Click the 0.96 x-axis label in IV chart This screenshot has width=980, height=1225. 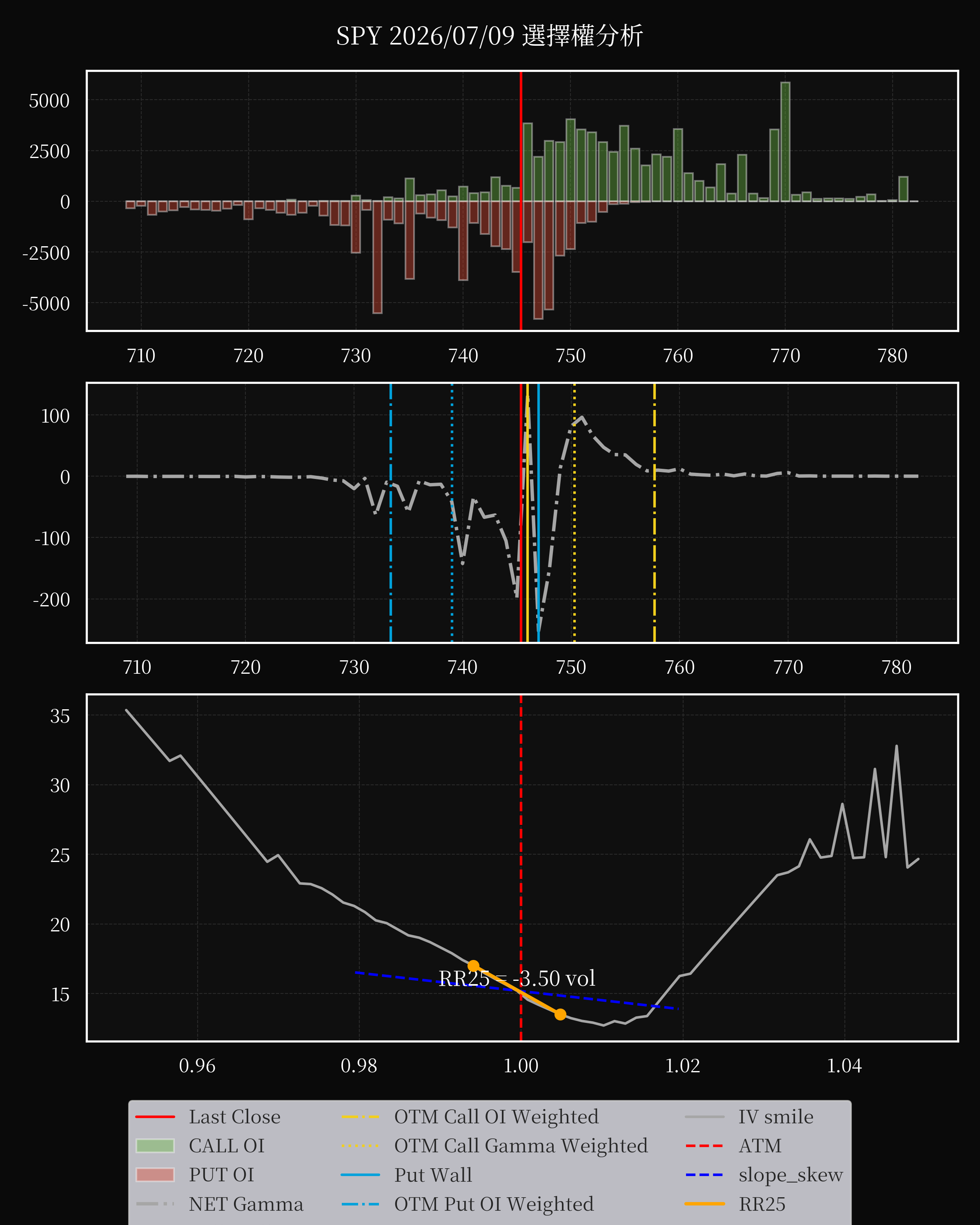(197, 1066)
